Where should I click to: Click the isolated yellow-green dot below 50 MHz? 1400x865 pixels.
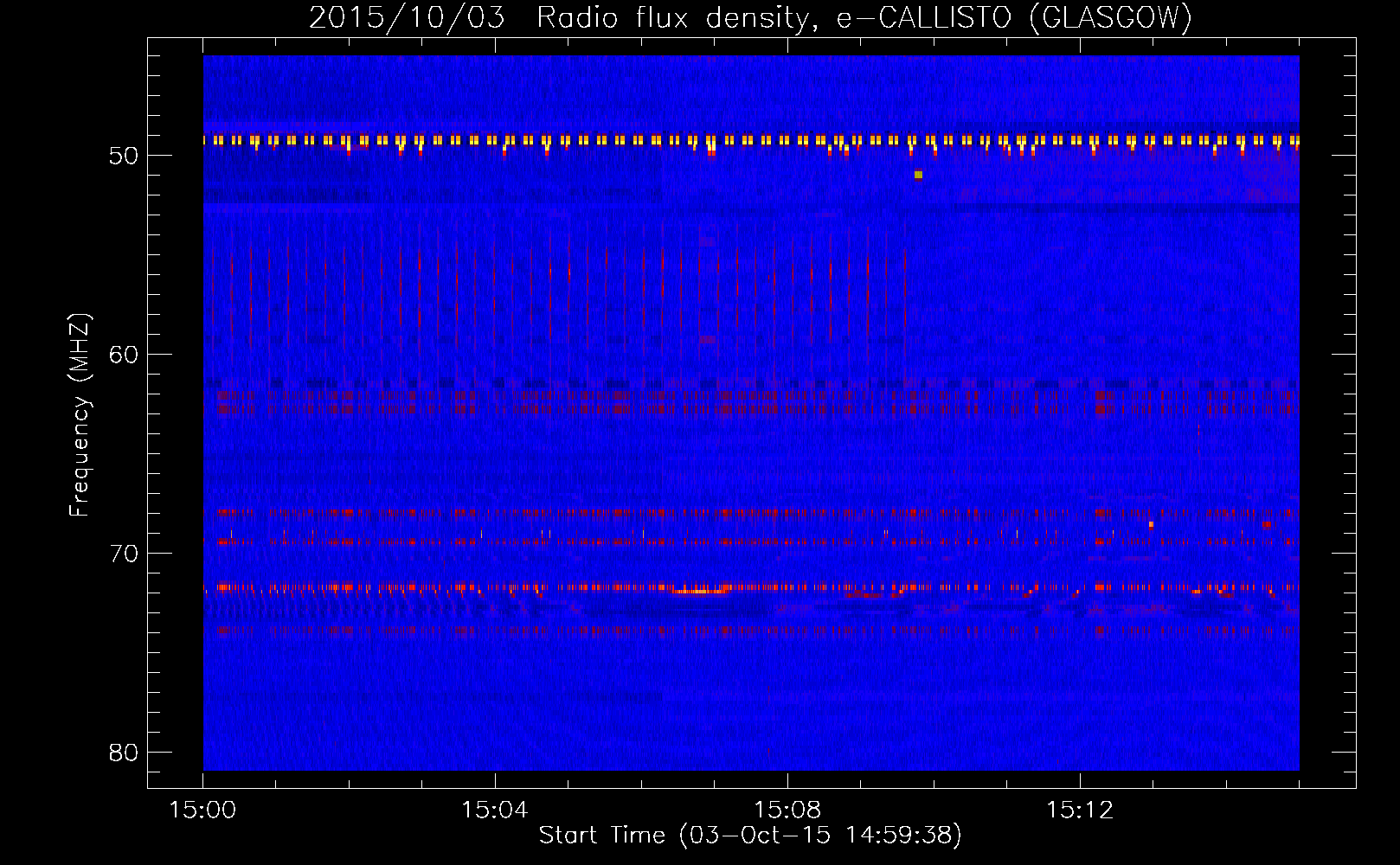(918, 175)
